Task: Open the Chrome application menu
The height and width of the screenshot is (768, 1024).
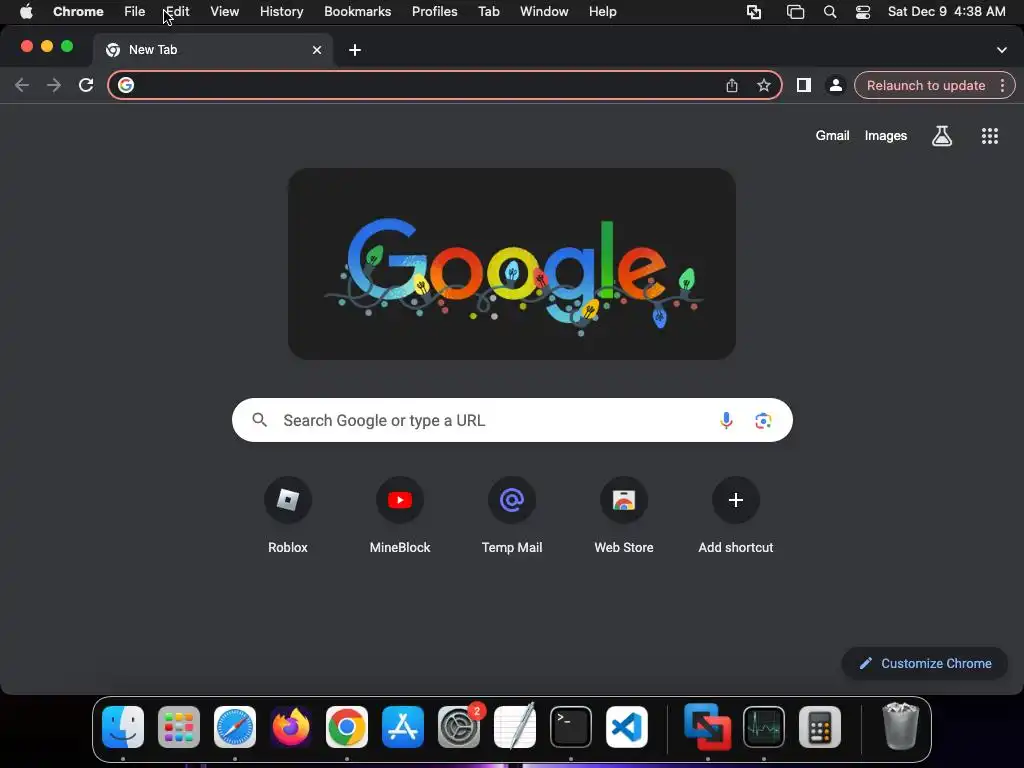Action: click(x=78, y=12)
